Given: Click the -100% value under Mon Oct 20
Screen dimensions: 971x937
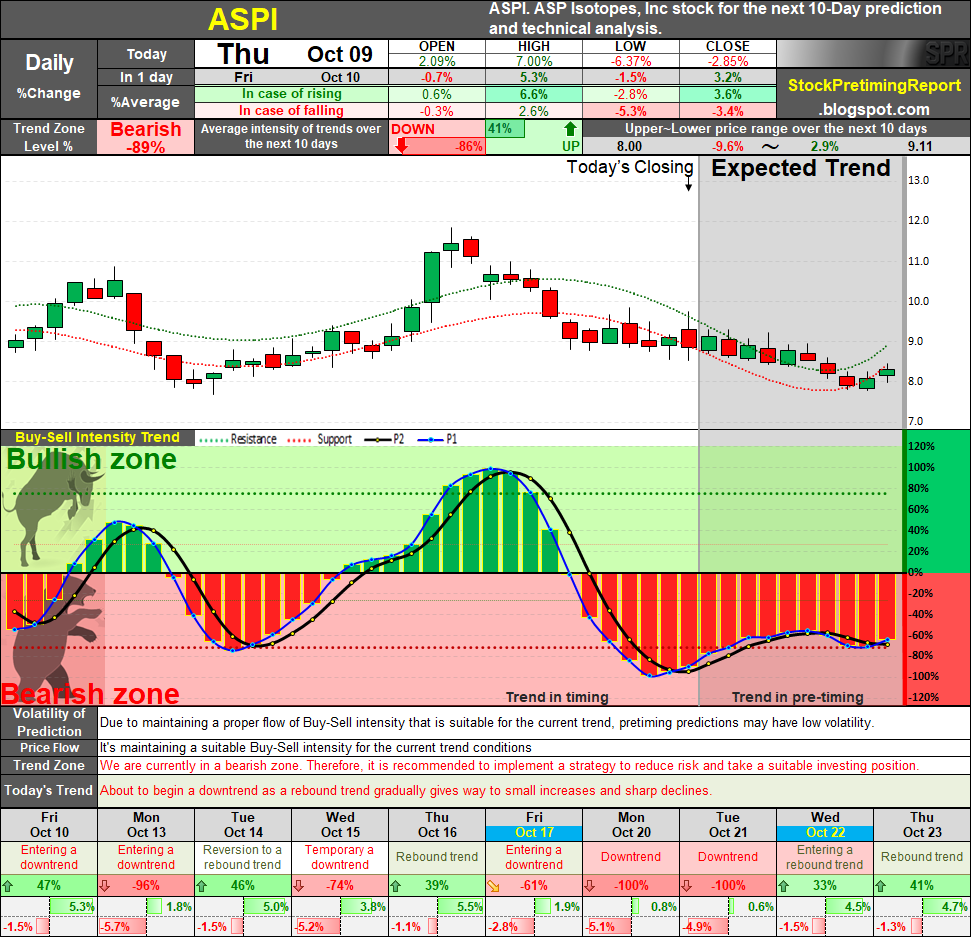Looking at the screenshot, I should (629, 886).
